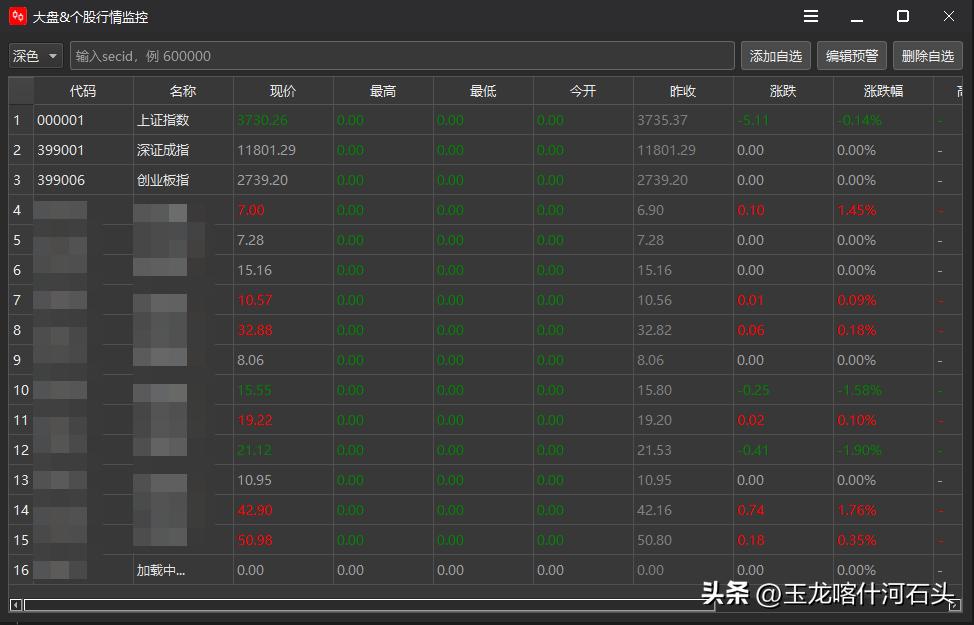Select row header number 12
This screenshot has width=974, height=625.
point(20,450)
